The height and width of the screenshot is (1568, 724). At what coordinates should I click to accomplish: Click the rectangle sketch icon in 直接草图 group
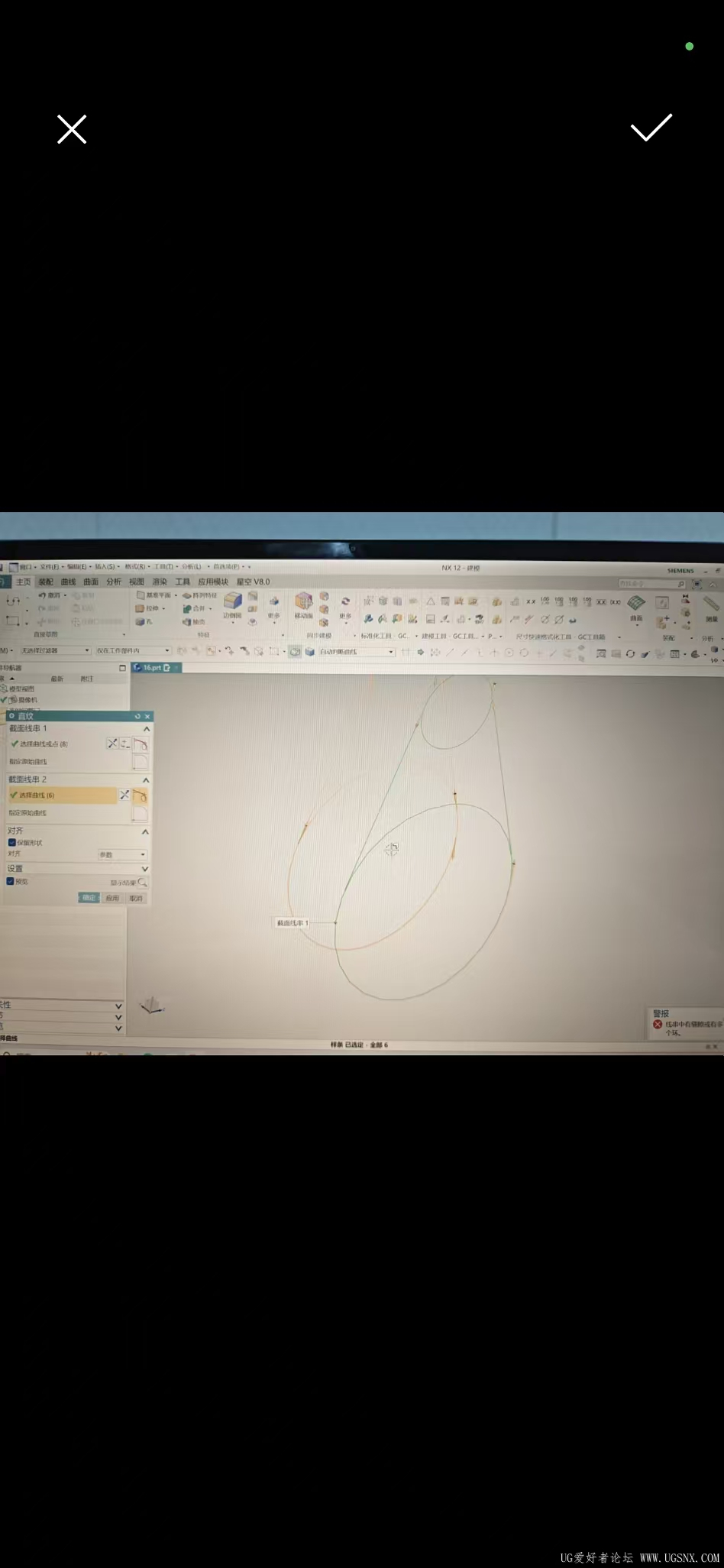12,620
